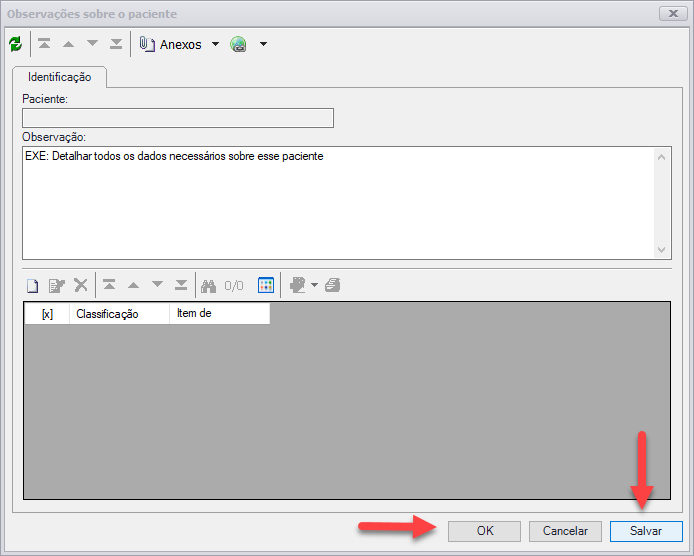Click the print icon in grid toolbar
Screen dimensions: 694x556
pos(332,285)
